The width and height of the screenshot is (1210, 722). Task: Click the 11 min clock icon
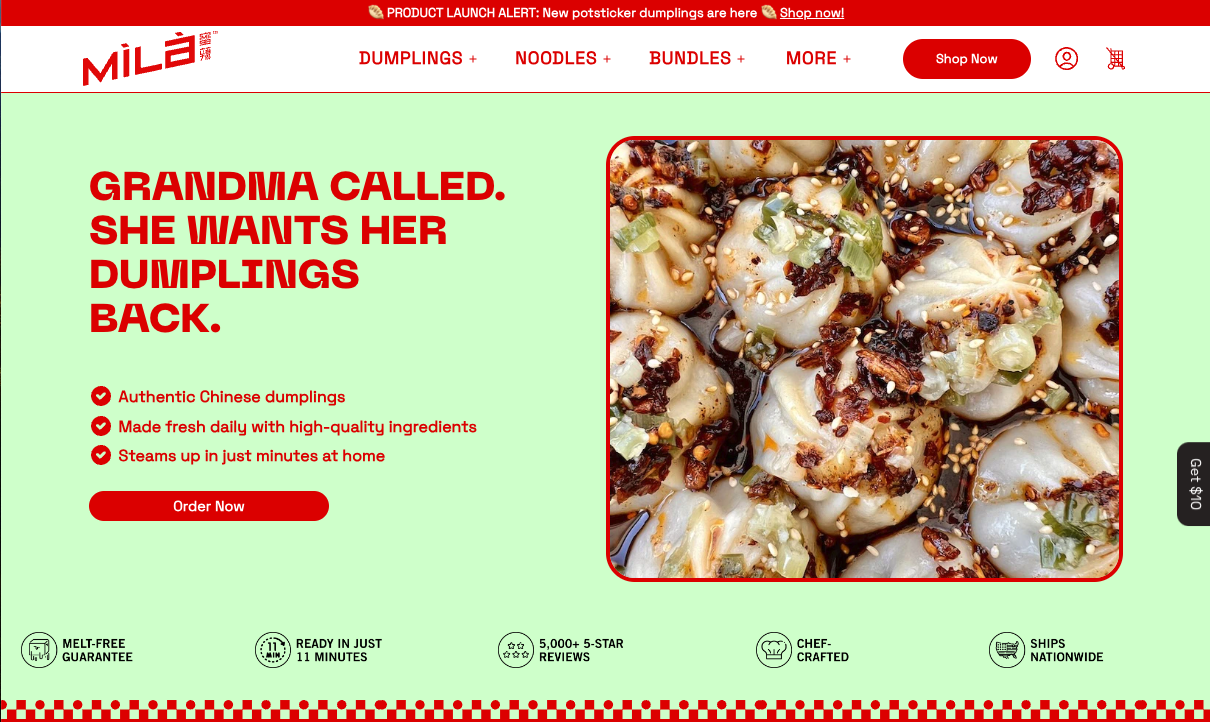click(273, 650)
